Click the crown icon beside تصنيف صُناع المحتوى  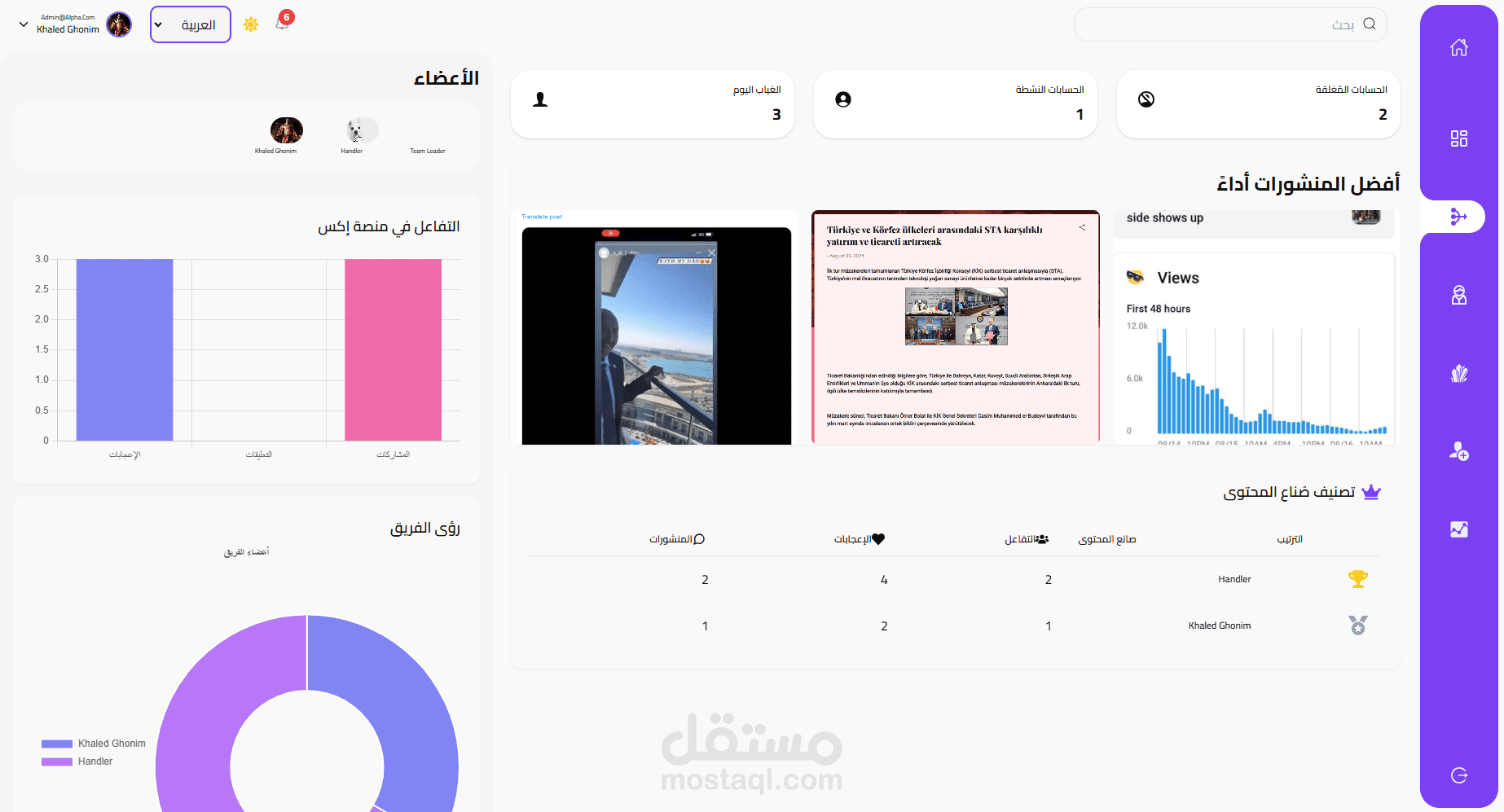tap(1371, 492)
